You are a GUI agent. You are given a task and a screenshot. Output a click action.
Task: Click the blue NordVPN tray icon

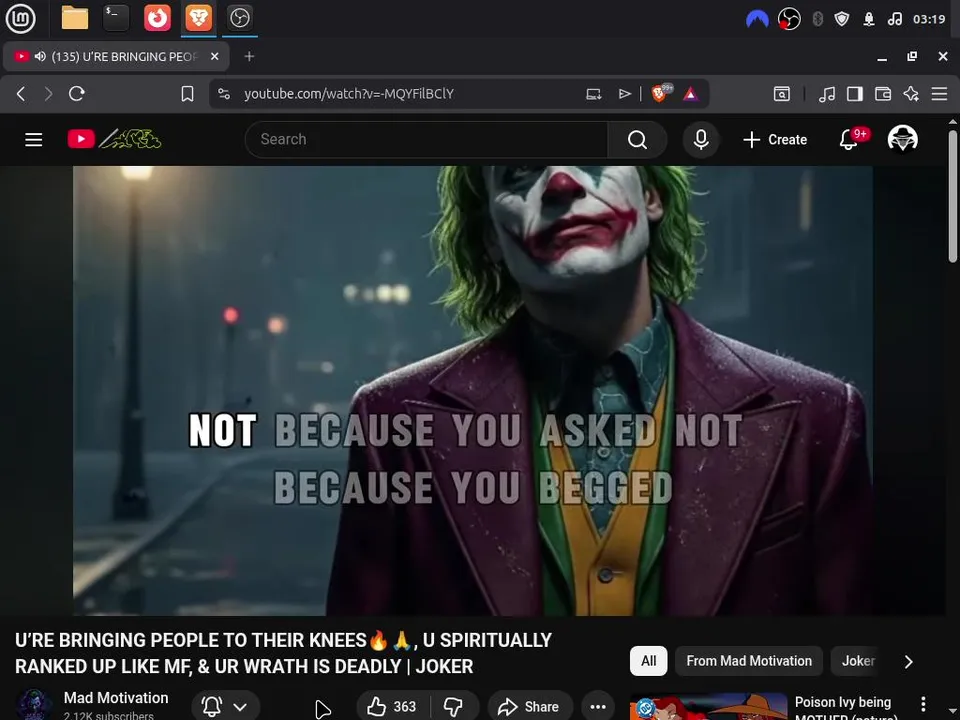coord(757,20)
